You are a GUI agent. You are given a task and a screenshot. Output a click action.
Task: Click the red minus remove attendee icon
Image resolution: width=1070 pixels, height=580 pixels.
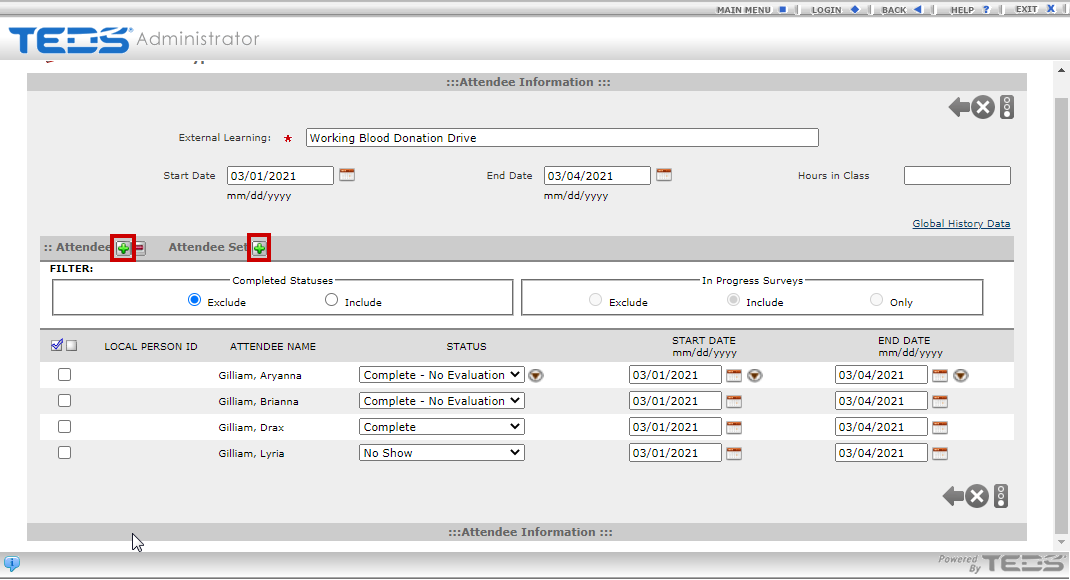[140, 248]
